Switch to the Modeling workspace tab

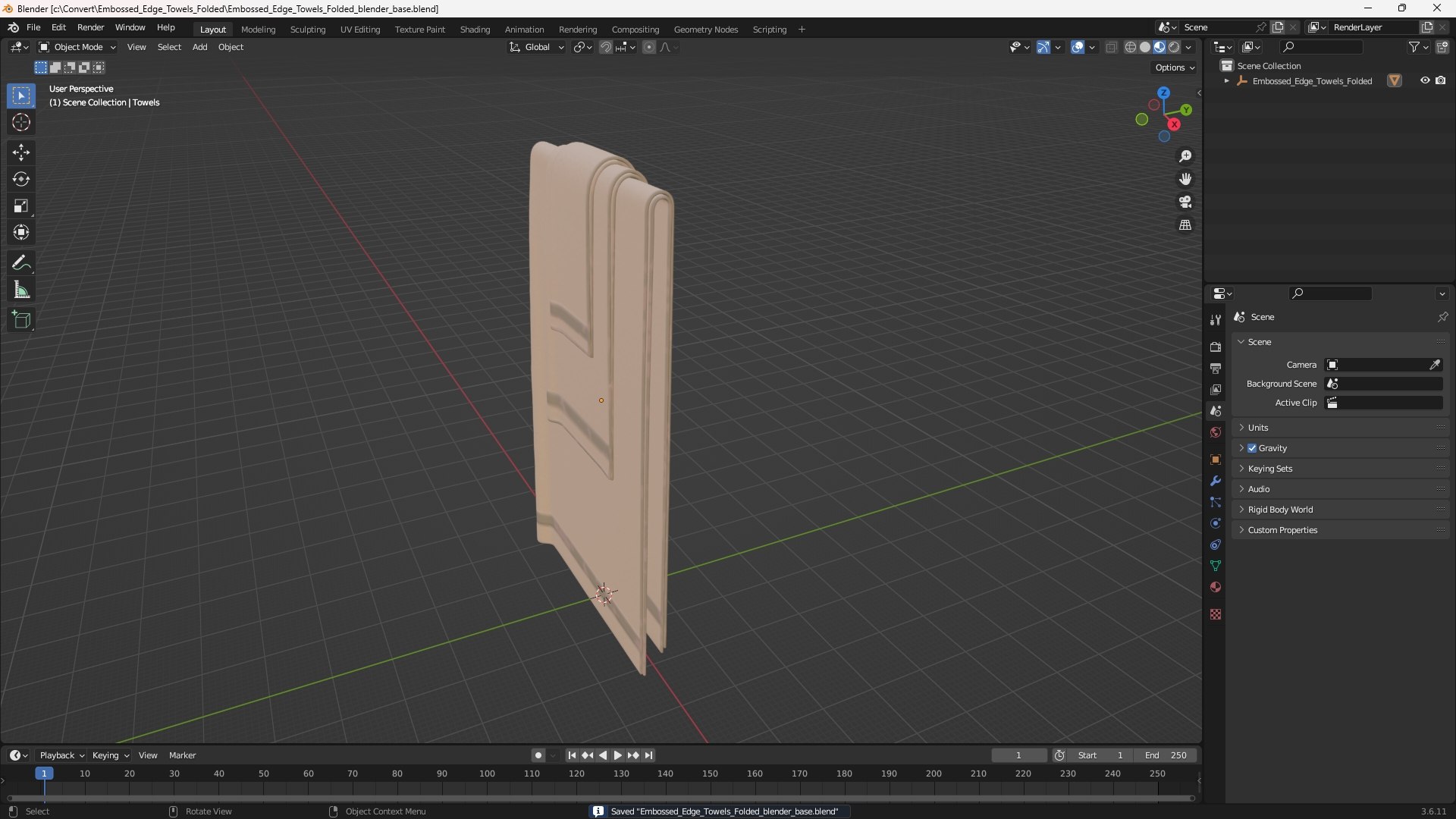point(259,30)
